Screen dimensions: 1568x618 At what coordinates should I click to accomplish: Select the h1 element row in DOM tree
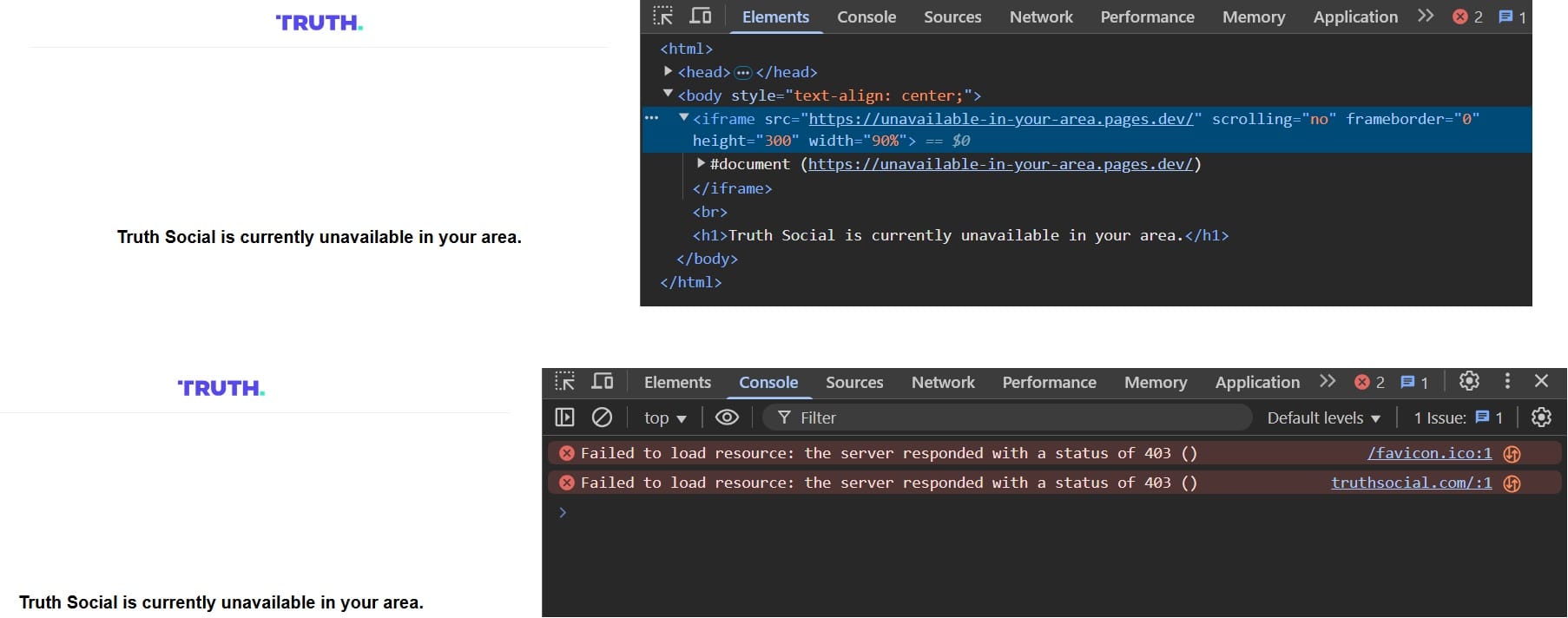[960, 235]
